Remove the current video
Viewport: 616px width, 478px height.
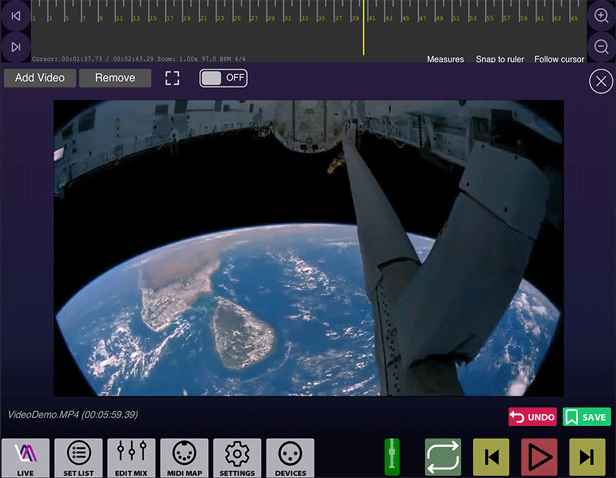pyautogui.click(x=115, y=78)
